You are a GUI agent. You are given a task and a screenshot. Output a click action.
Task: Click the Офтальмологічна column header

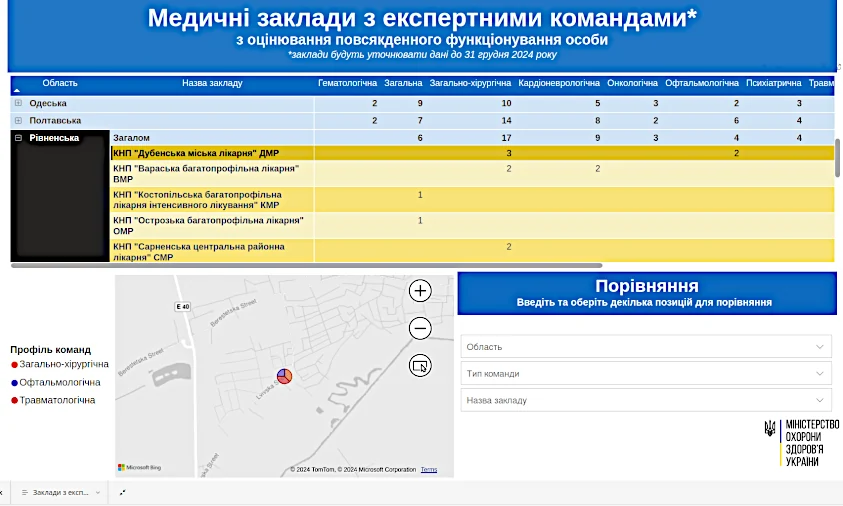click(702, 83)
